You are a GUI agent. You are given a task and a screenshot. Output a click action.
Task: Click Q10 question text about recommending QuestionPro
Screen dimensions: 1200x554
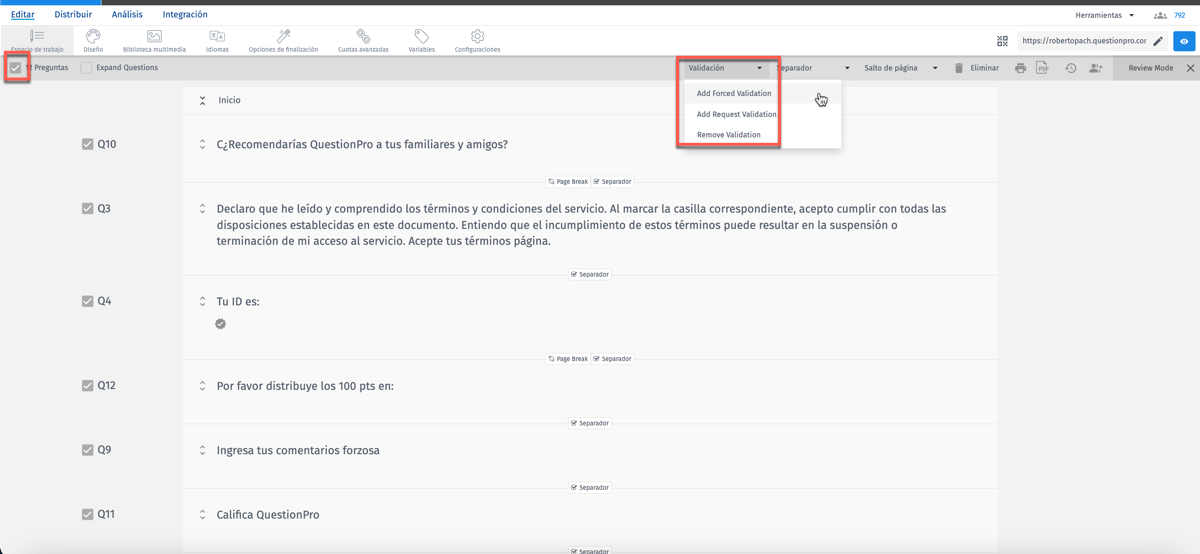pos(362,144)
